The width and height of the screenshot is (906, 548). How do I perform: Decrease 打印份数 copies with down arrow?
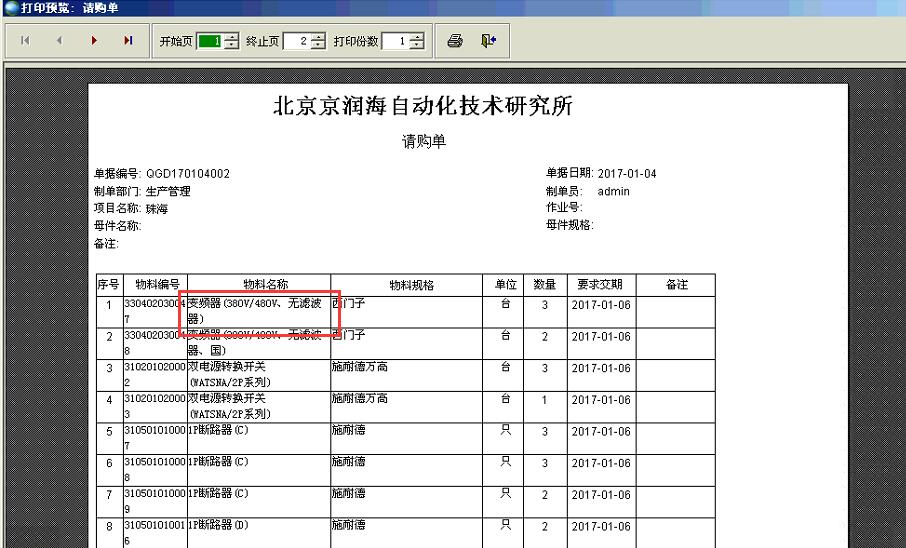[416, 46]
